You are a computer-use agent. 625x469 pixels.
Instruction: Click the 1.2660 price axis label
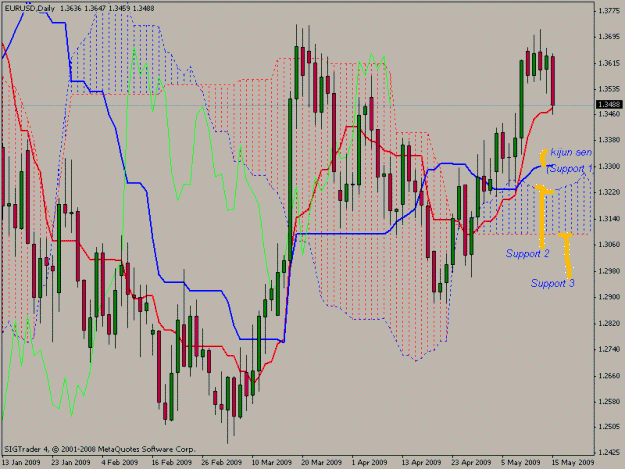coord(609,376)
